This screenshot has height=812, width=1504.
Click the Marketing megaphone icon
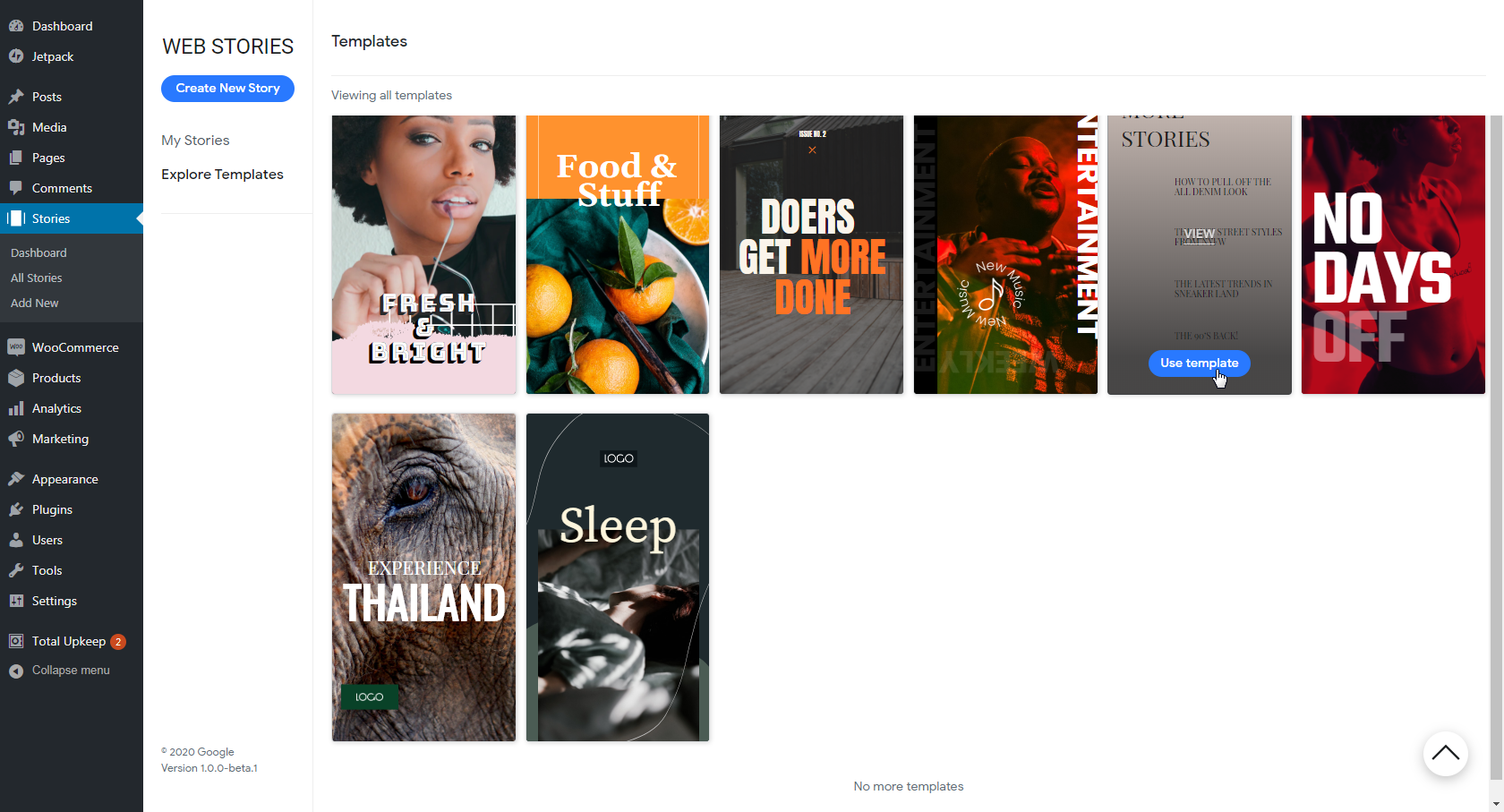pyautogui.click(x=16, y=439)
